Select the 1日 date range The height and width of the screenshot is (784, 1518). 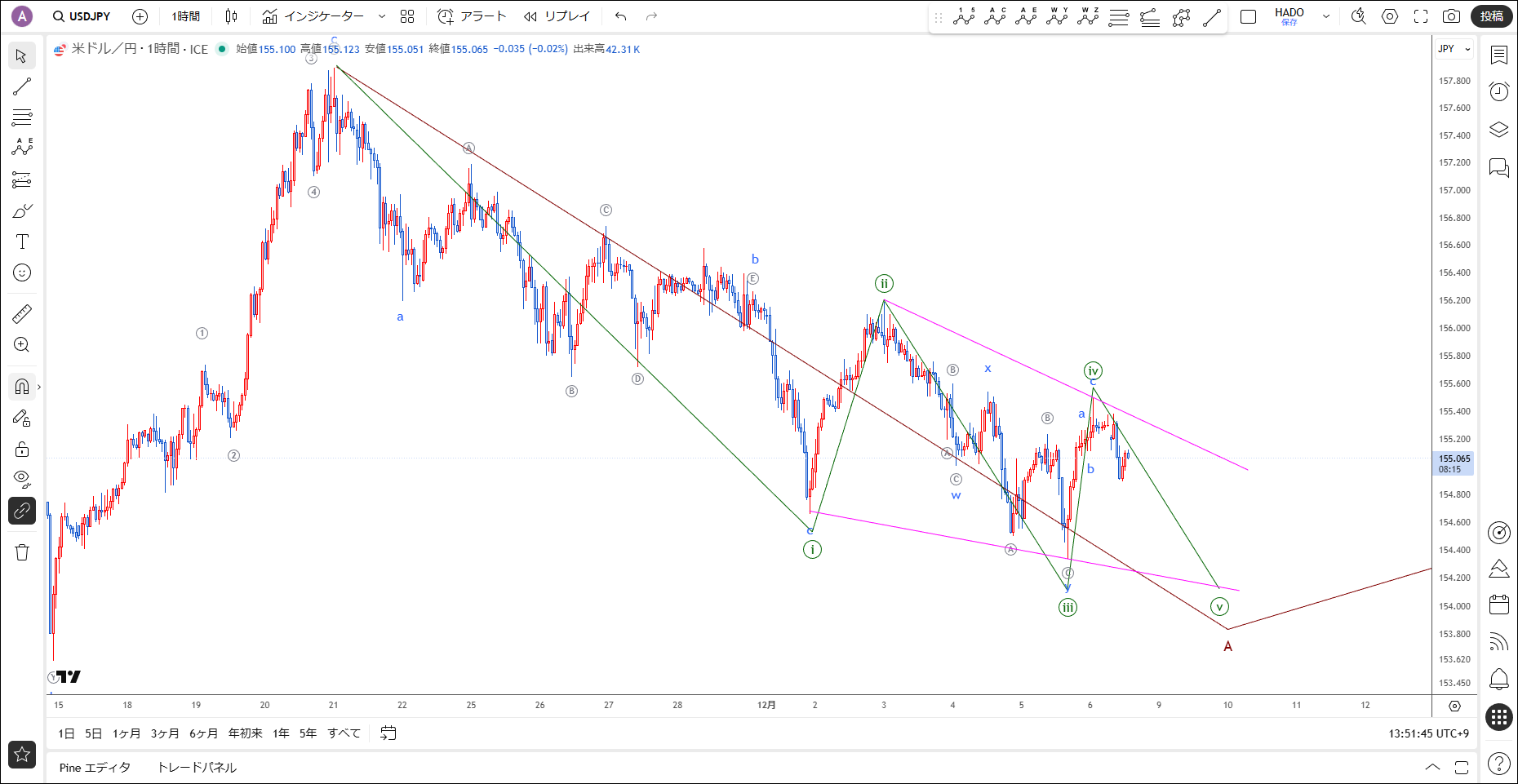66,733
